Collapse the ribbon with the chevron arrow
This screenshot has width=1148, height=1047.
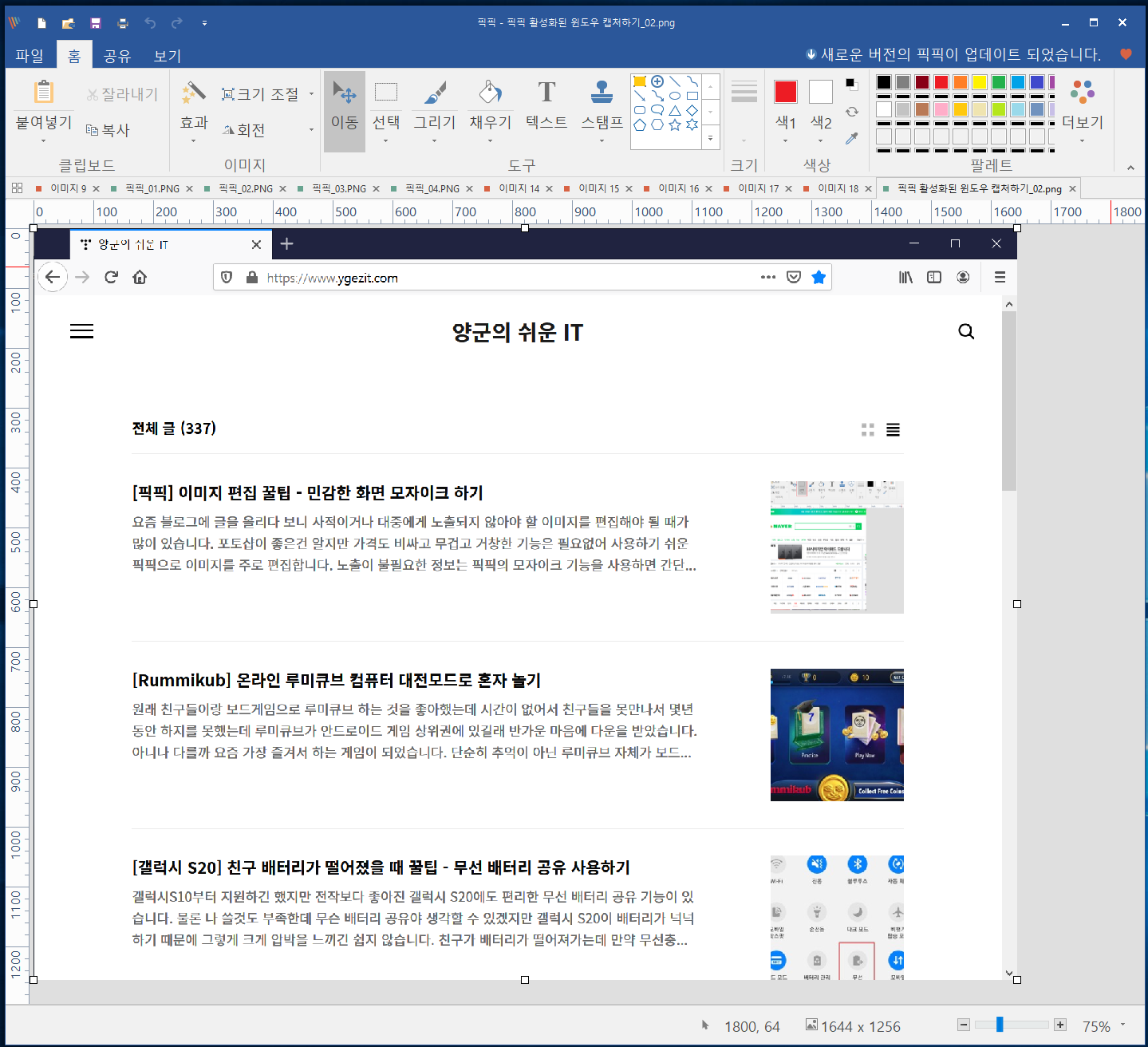pyautogui.click(x=1130, y=168)
